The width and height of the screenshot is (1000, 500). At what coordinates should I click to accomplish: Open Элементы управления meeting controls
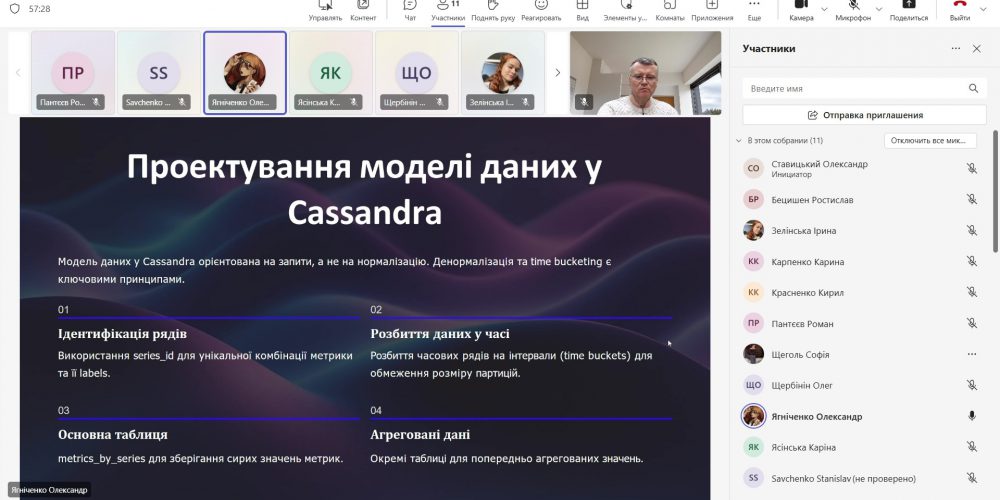pyautogui.click(x=625, y=11)
